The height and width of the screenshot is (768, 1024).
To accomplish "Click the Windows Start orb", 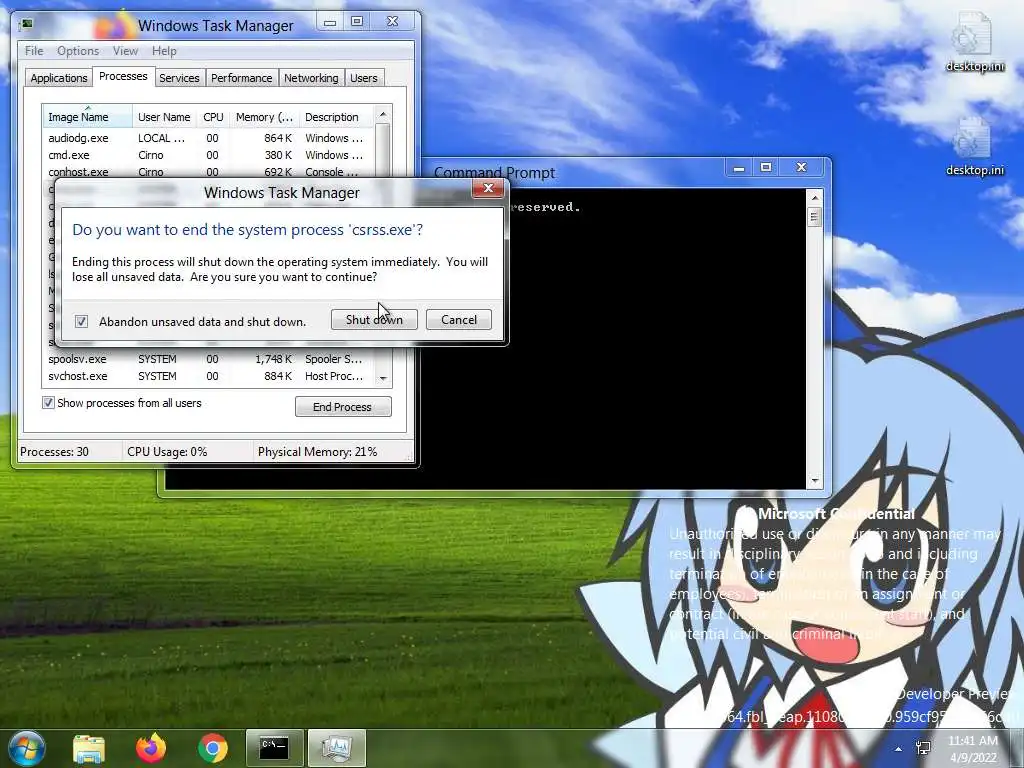I will click(26, 748).
